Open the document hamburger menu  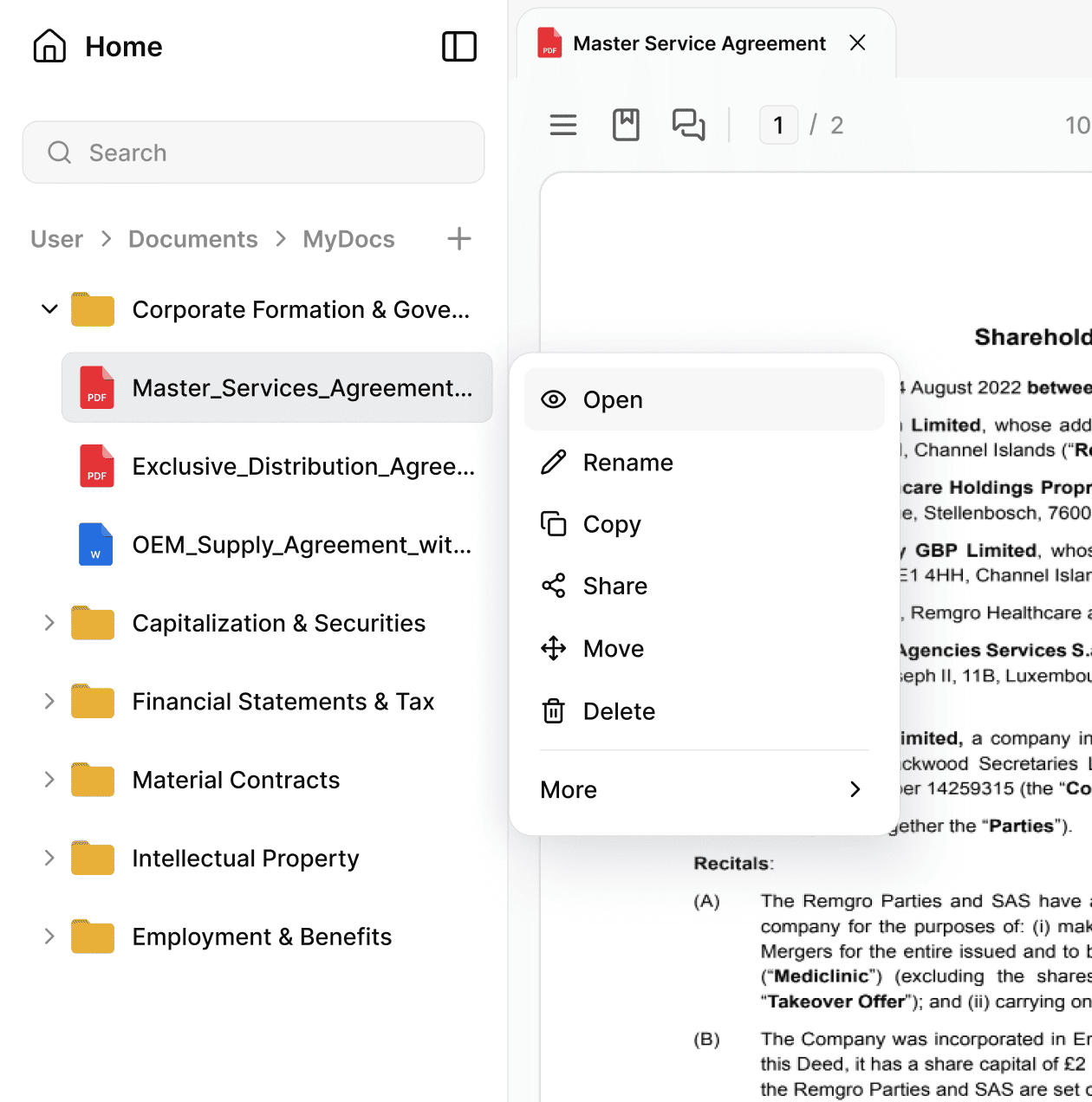click(x=562, y=125)
